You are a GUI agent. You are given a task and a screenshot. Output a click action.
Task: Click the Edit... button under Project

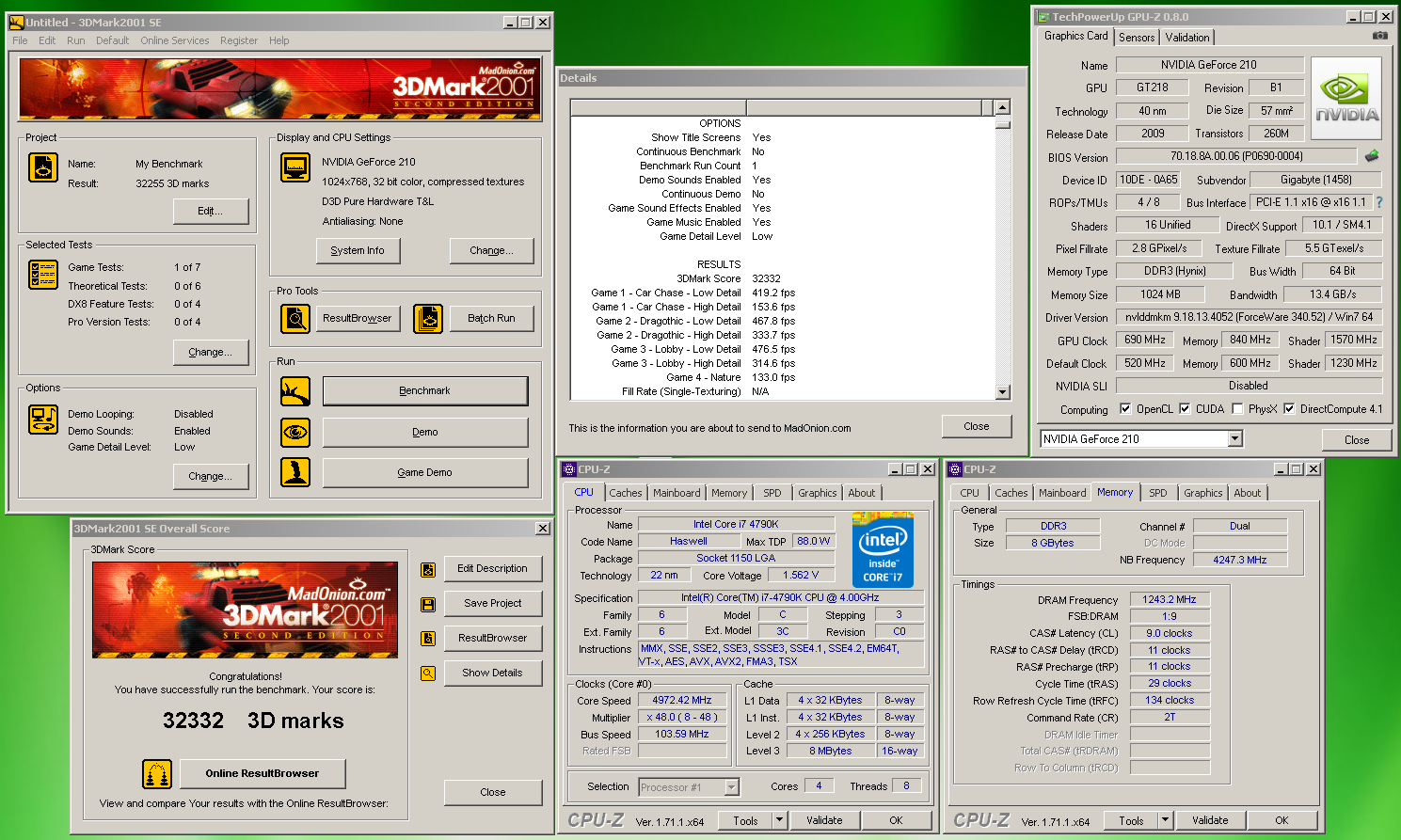(211, 211)
